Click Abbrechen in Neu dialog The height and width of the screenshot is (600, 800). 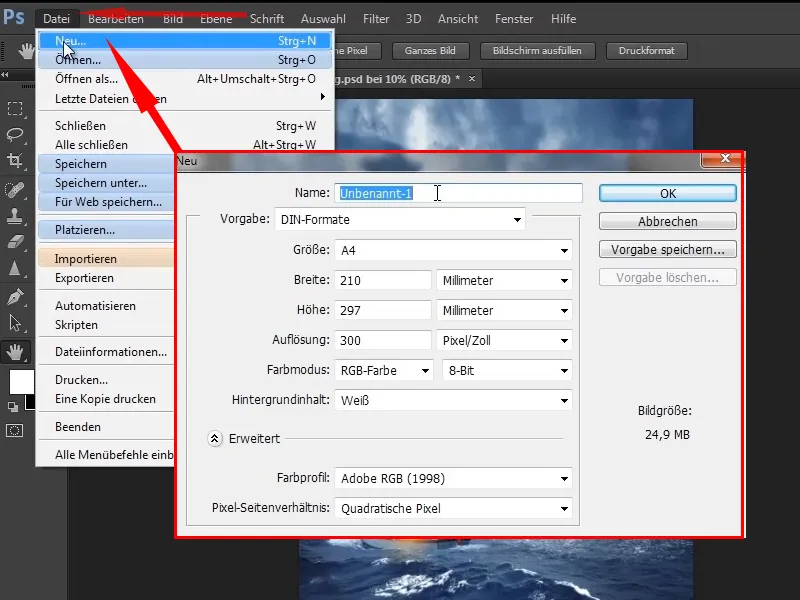click(668, 221)
